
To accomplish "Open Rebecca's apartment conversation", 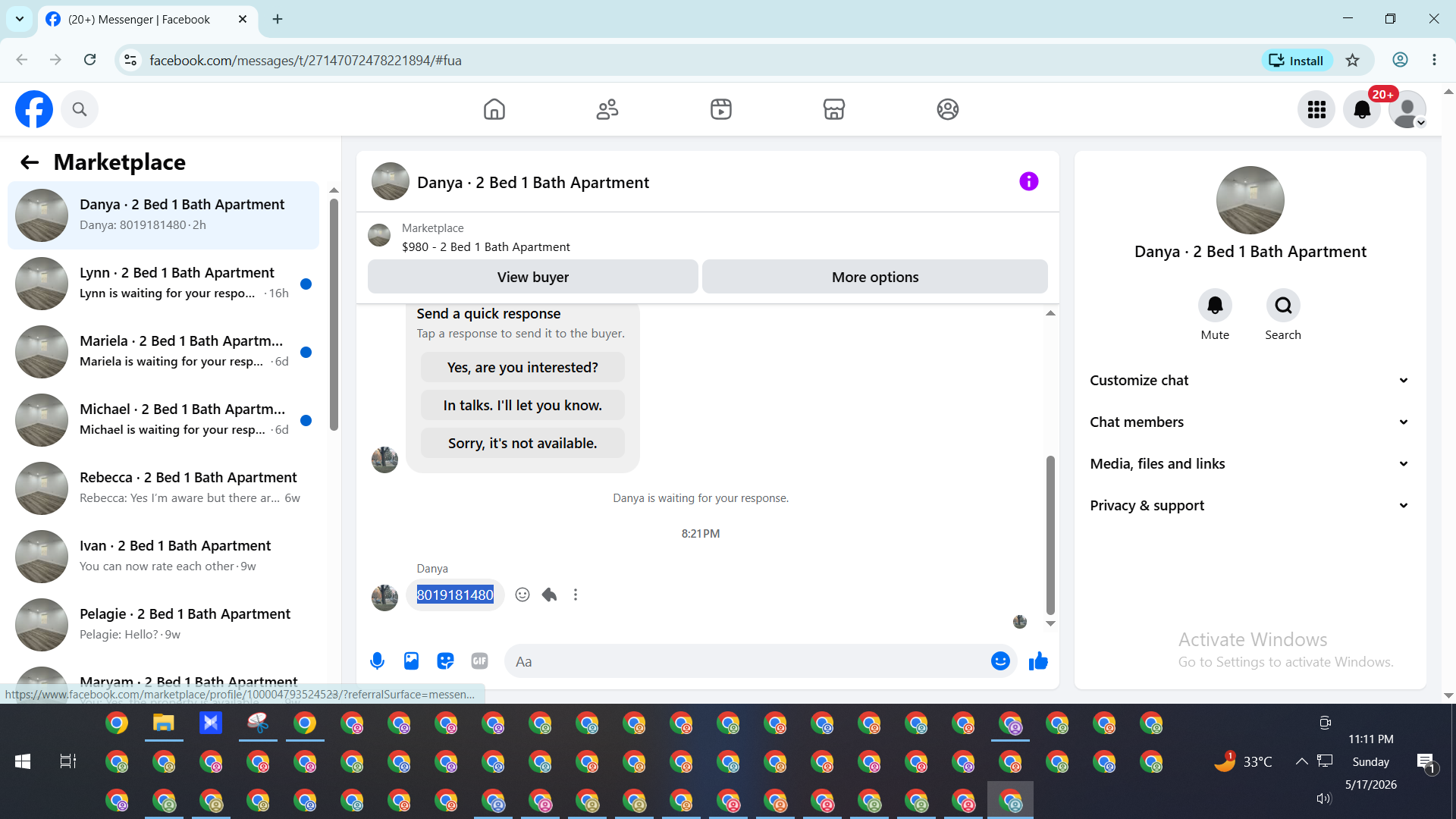I will point(163,488).
